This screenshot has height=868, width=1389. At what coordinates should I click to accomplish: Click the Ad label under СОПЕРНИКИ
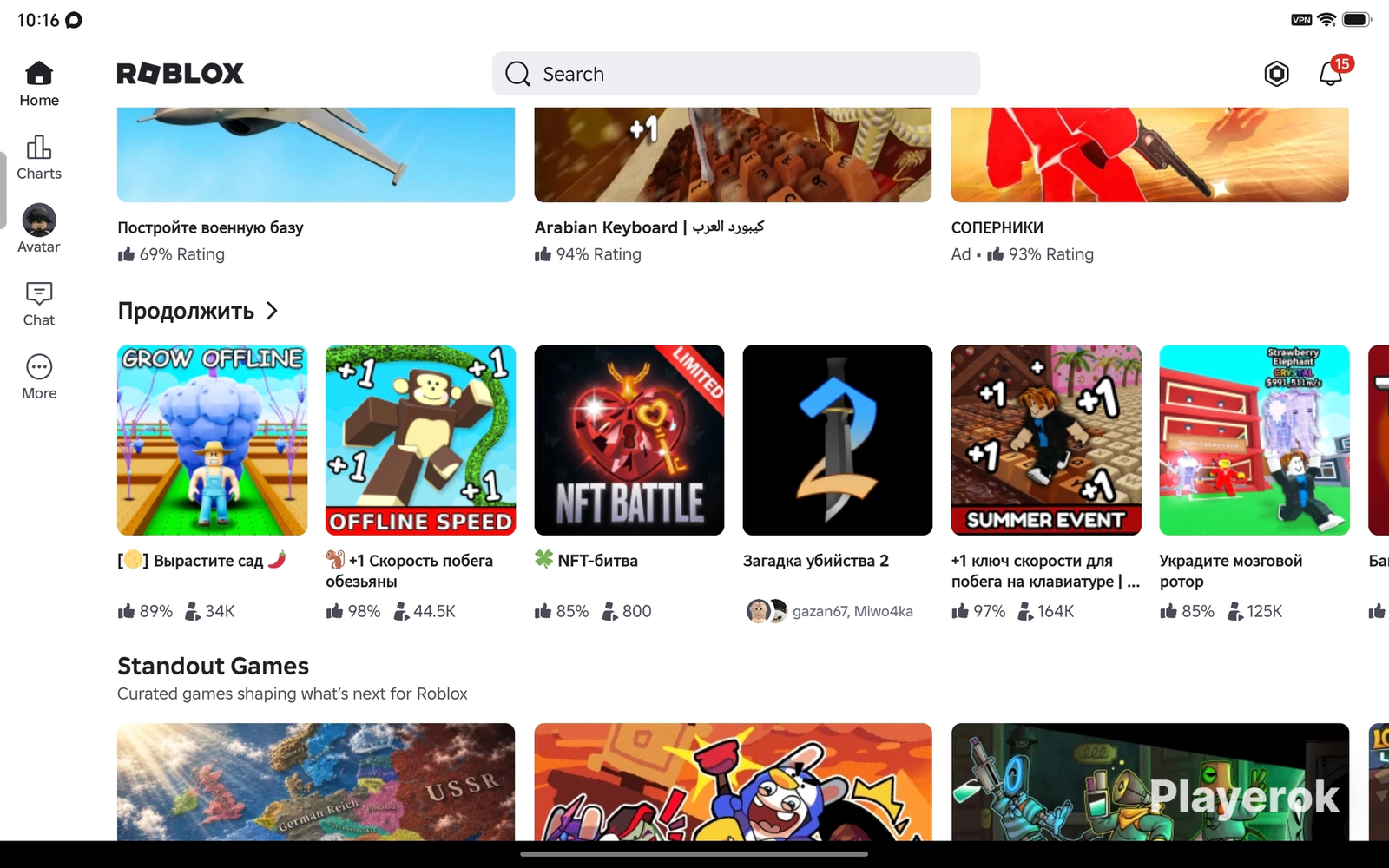[961, 253]
